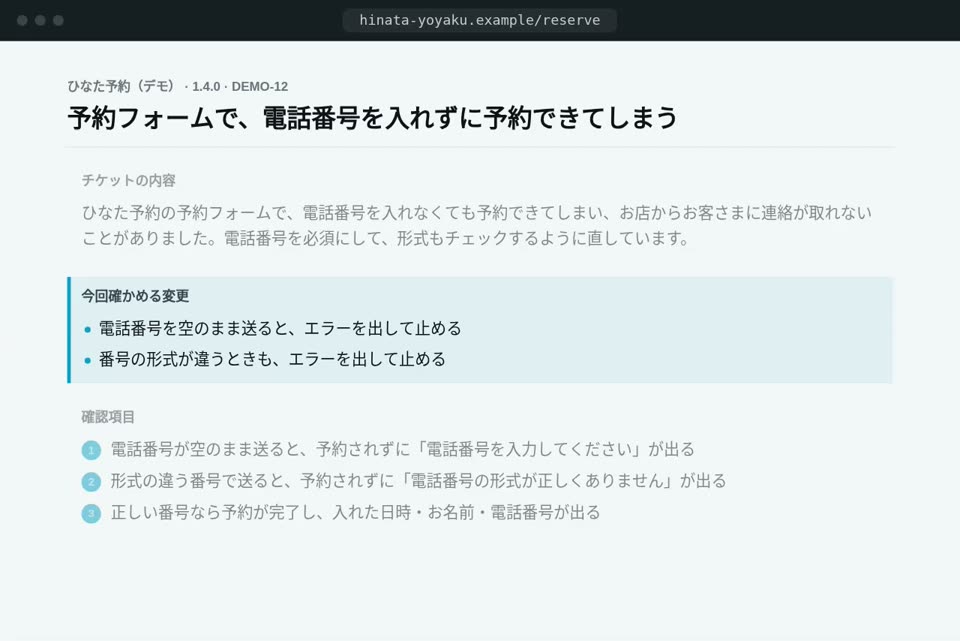Screen dimensions: 960x641
Task: Click check item 正しい番号なら予約が完了し
Action: [x=355, y=512]
